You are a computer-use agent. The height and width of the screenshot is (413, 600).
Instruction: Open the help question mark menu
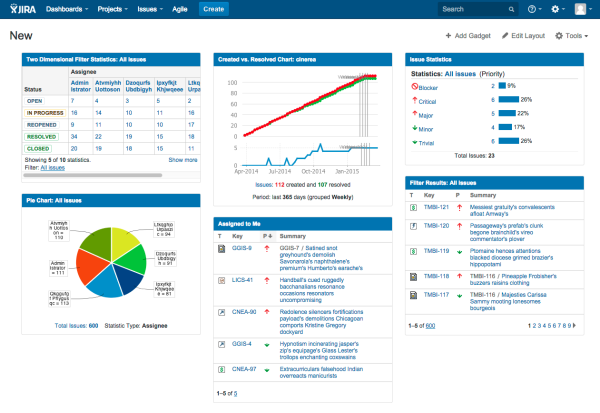(533, 9)
